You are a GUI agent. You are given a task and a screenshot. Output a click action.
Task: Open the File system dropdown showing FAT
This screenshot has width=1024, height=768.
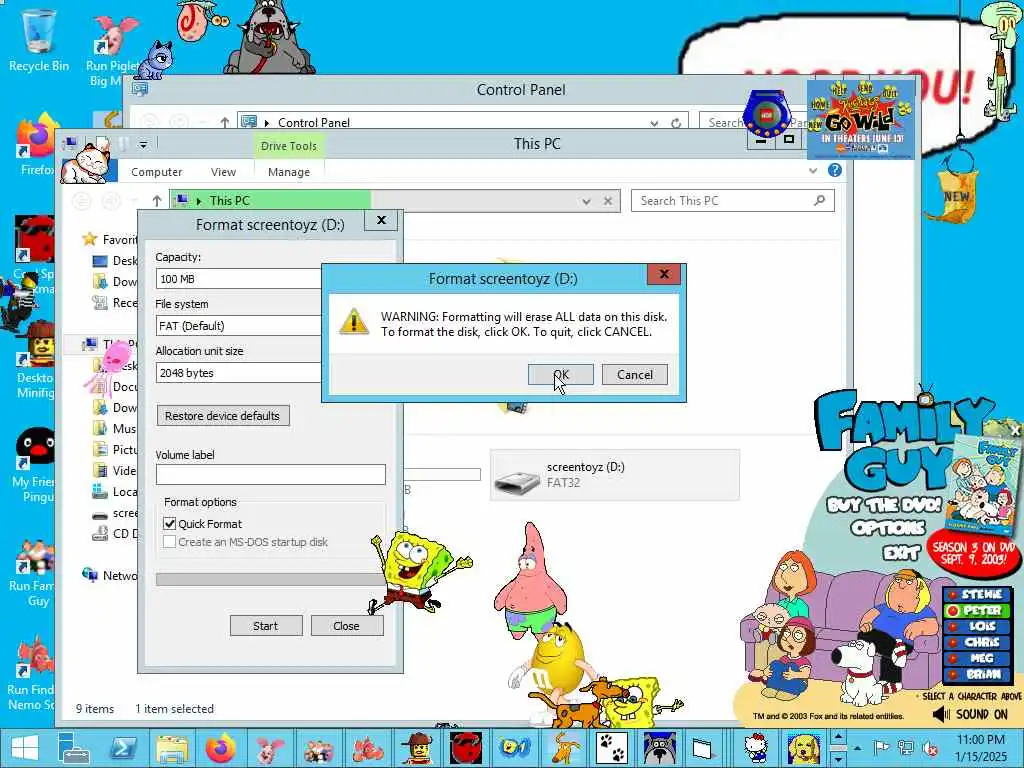pyautogui.click(x=238, y=325)
